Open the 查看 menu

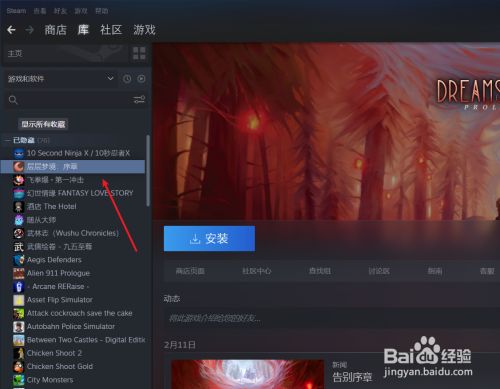pyautogui.click(x=40, y=11)
